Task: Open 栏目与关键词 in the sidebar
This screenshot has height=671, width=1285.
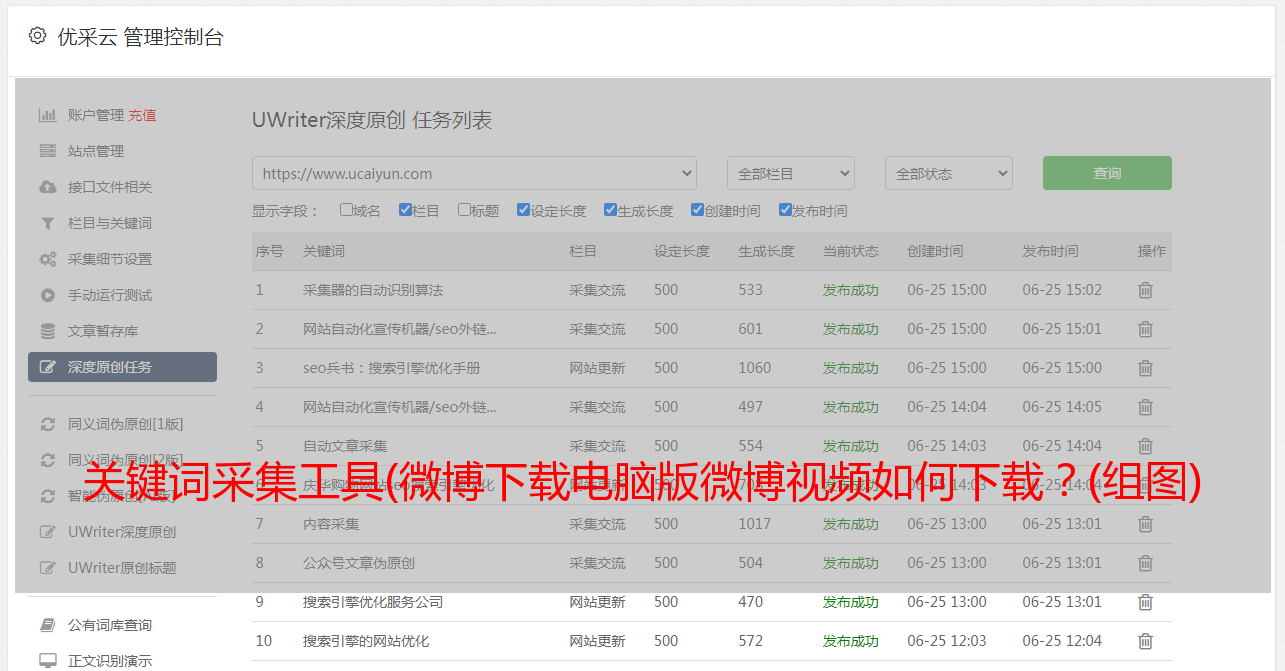Action: [x=109, y=223]
